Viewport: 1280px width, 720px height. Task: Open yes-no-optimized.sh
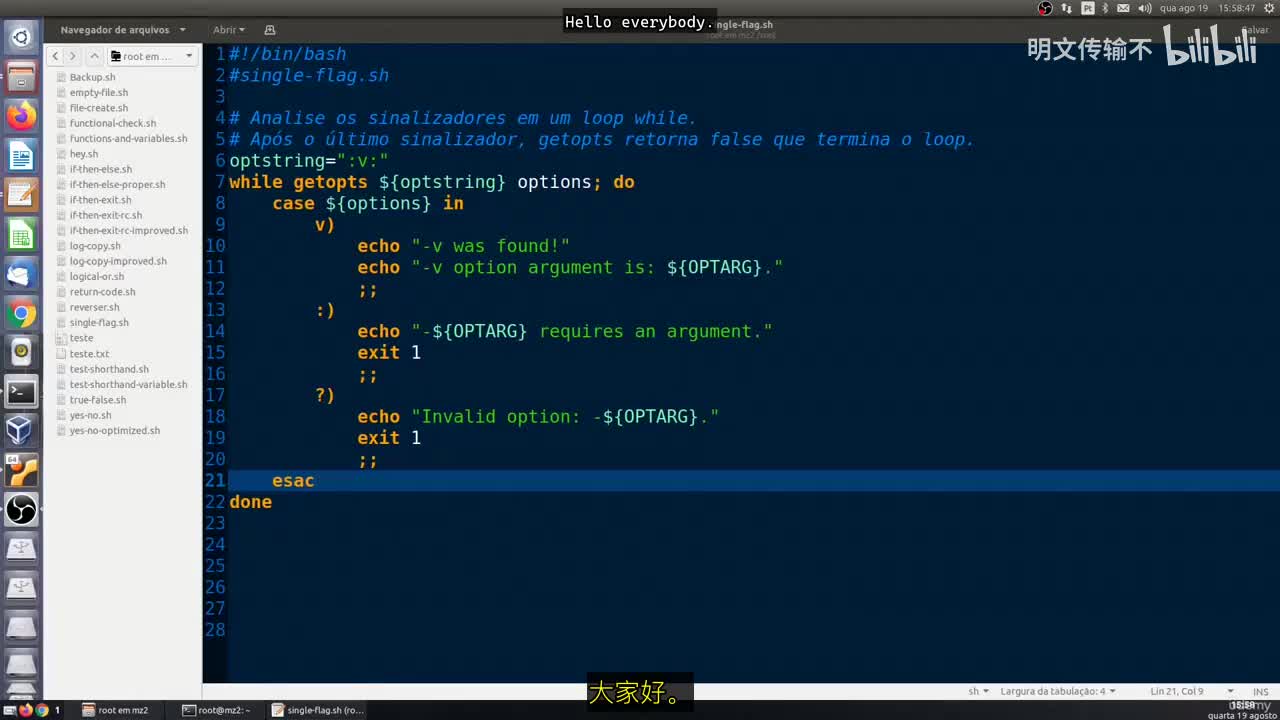point(114,430)
